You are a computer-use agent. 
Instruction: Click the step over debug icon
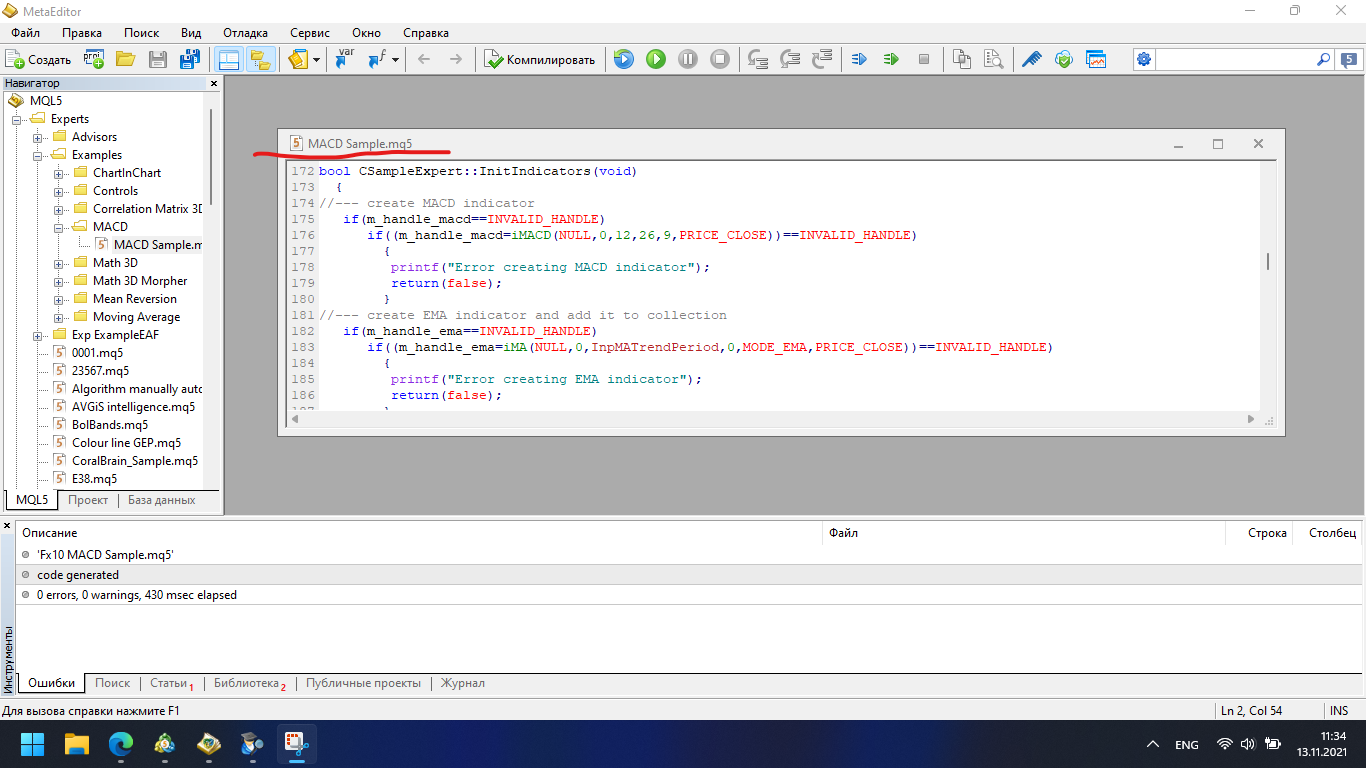pyautogui.click(x=790, y=59)
